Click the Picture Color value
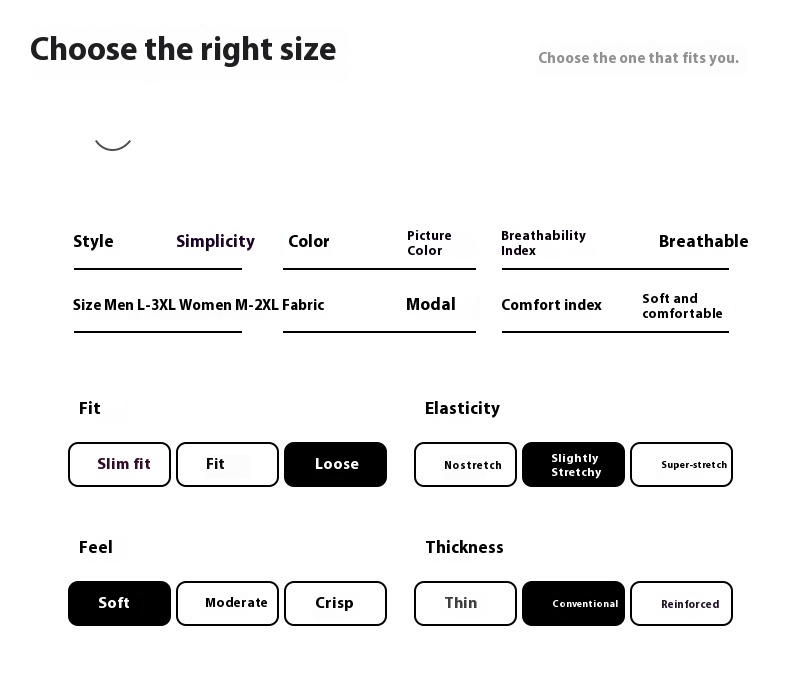Viewport: 790px width, 677px height. (429, 243)
